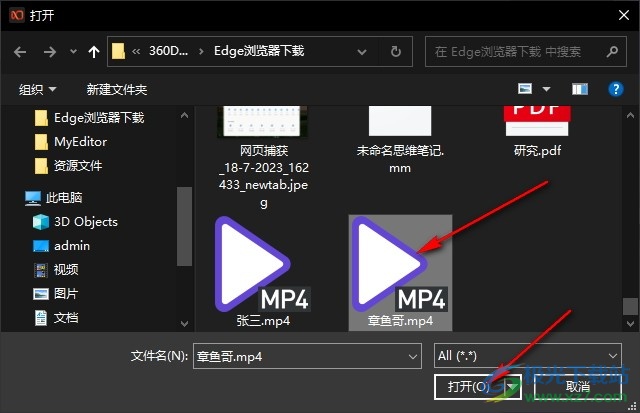This screenshot has height=413, width=640.
Task: Close the 打开 dialog
Action: [x=624, y=16]
